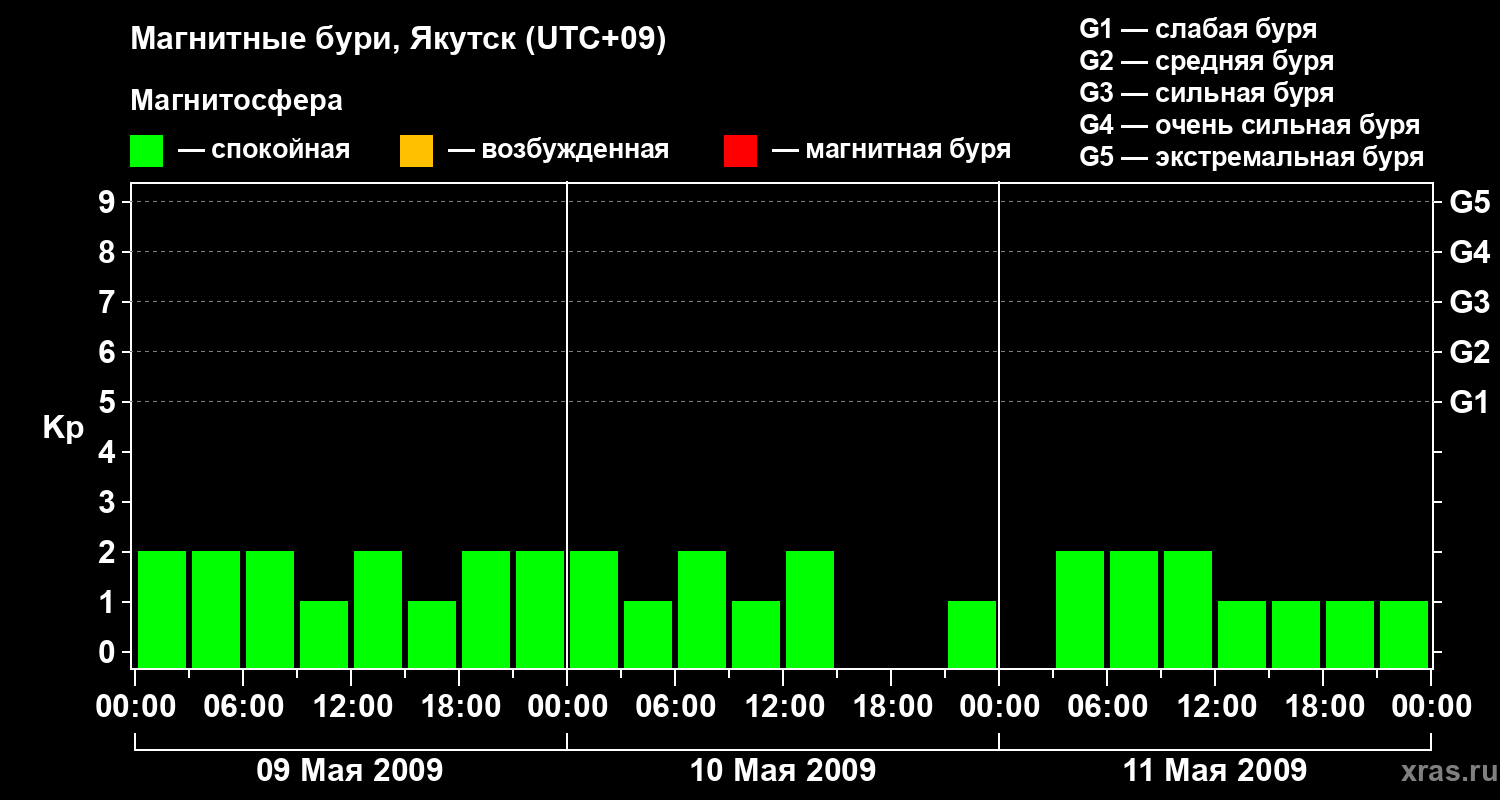The height and width of the screenshot is (800, 1500).
Task: Click the 'G2' label on right axis
Action: tap(1469, 352)
